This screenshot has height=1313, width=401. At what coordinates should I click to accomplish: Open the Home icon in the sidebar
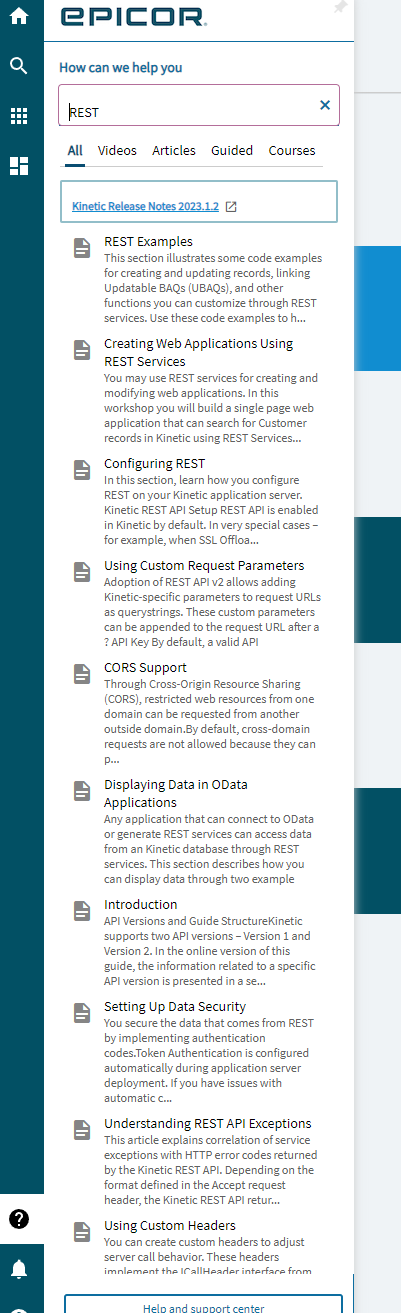(19, 16)
